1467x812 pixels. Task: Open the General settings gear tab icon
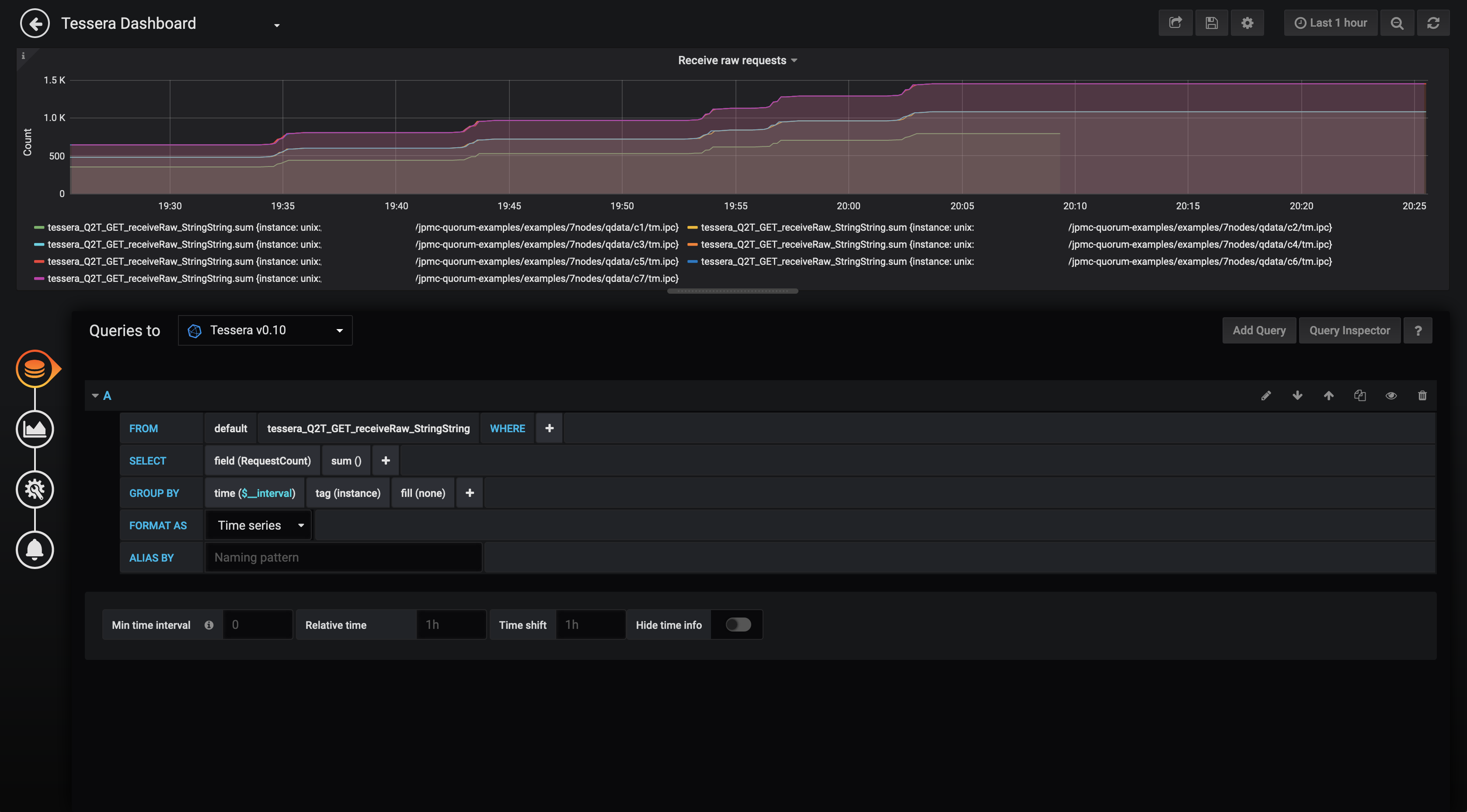click(x=35, y=489)
